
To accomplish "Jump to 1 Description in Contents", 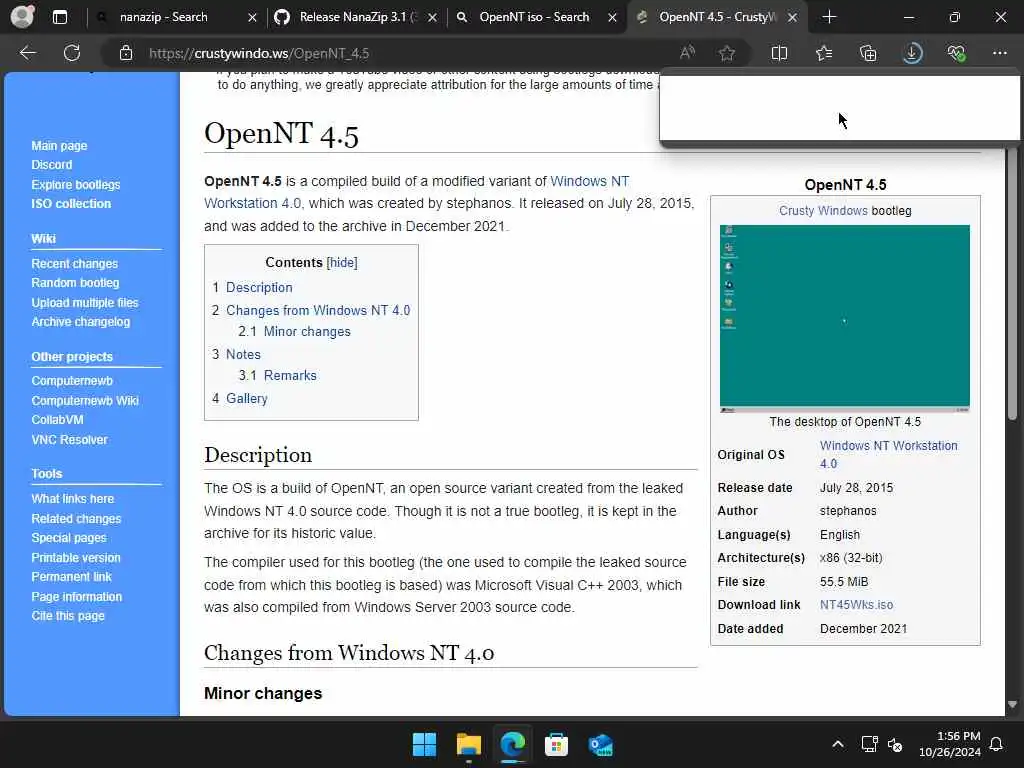I will point(259,287).
